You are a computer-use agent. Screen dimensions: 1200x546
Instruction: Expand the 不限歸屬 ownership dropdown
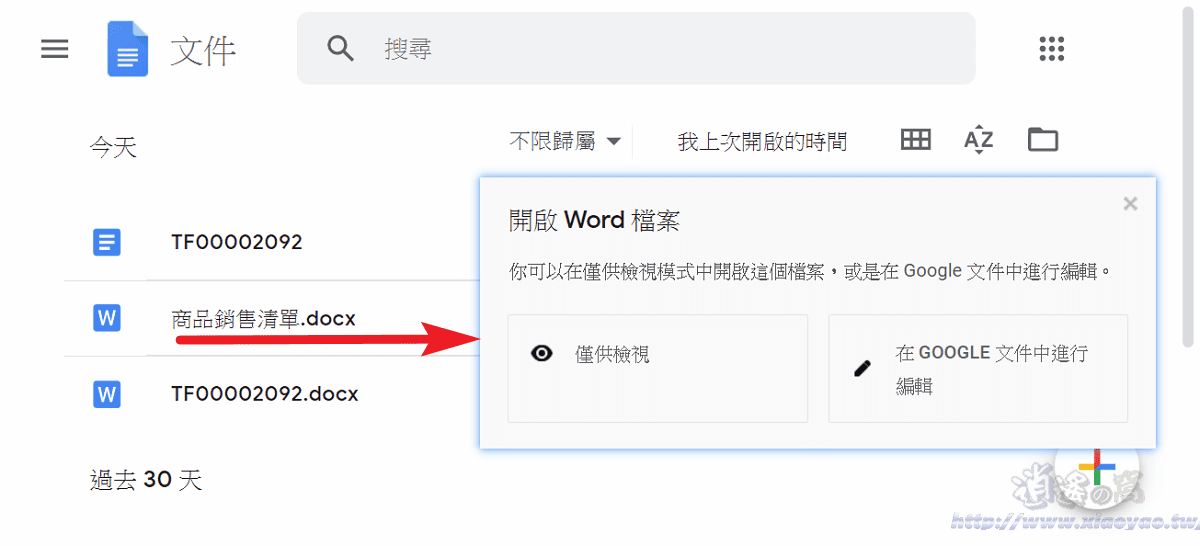tap(565, 142)
